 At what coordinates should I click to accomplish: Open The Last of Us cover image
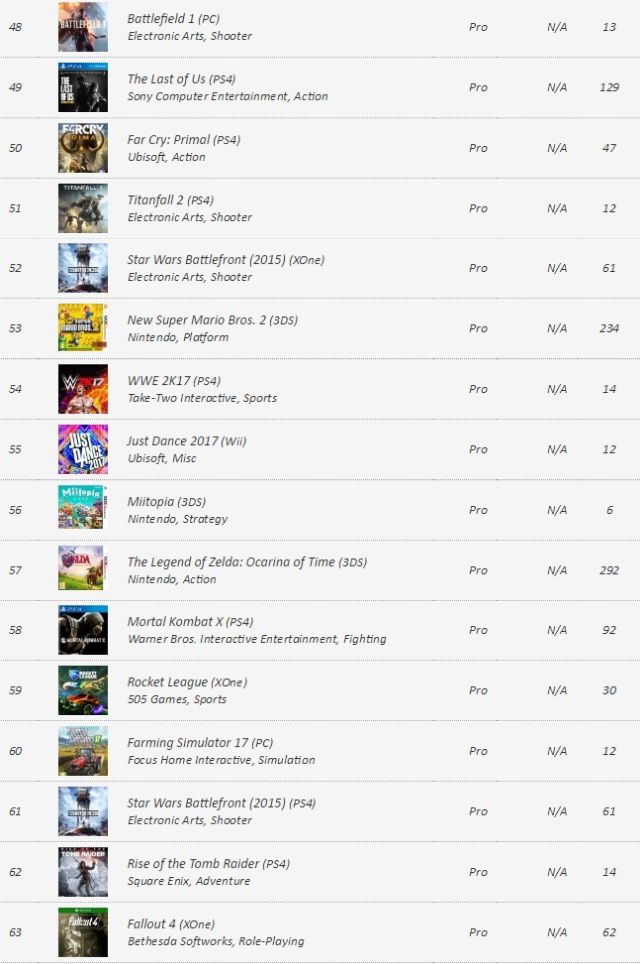click(83, 87)
